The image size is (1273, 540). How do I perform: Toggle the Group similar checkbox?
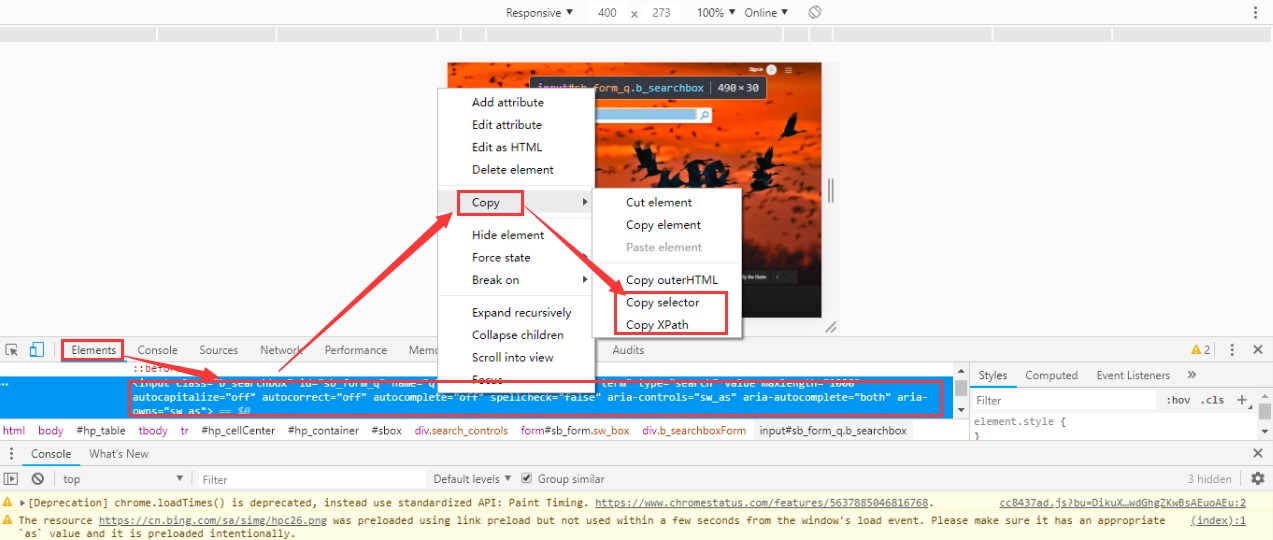(527, 479)
